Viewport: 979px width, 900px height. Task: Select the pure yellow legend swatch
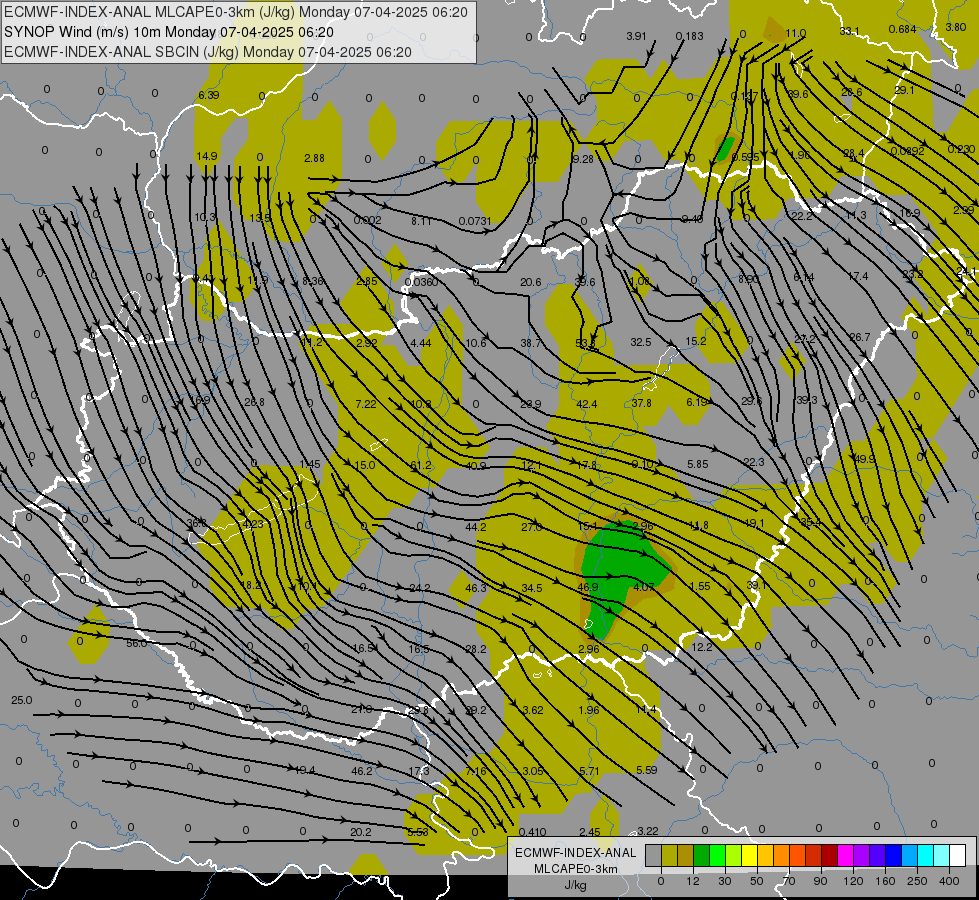pos(749,855)
